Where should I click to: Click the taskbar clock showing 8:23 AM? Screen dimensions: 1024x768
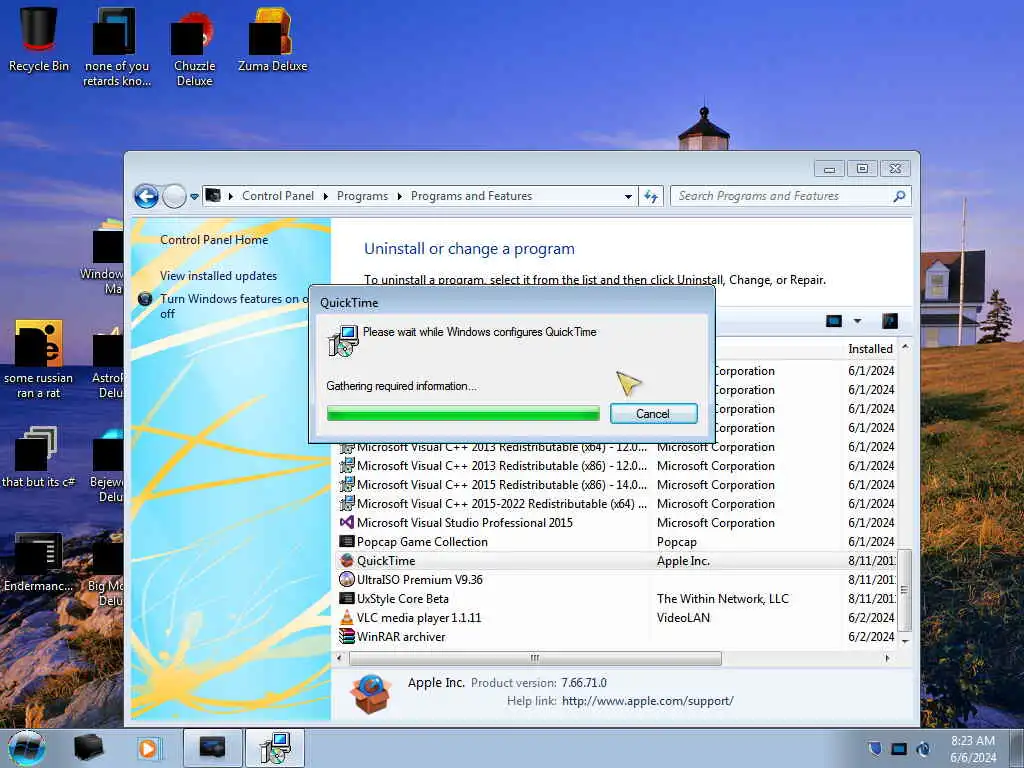pos(973,748)
